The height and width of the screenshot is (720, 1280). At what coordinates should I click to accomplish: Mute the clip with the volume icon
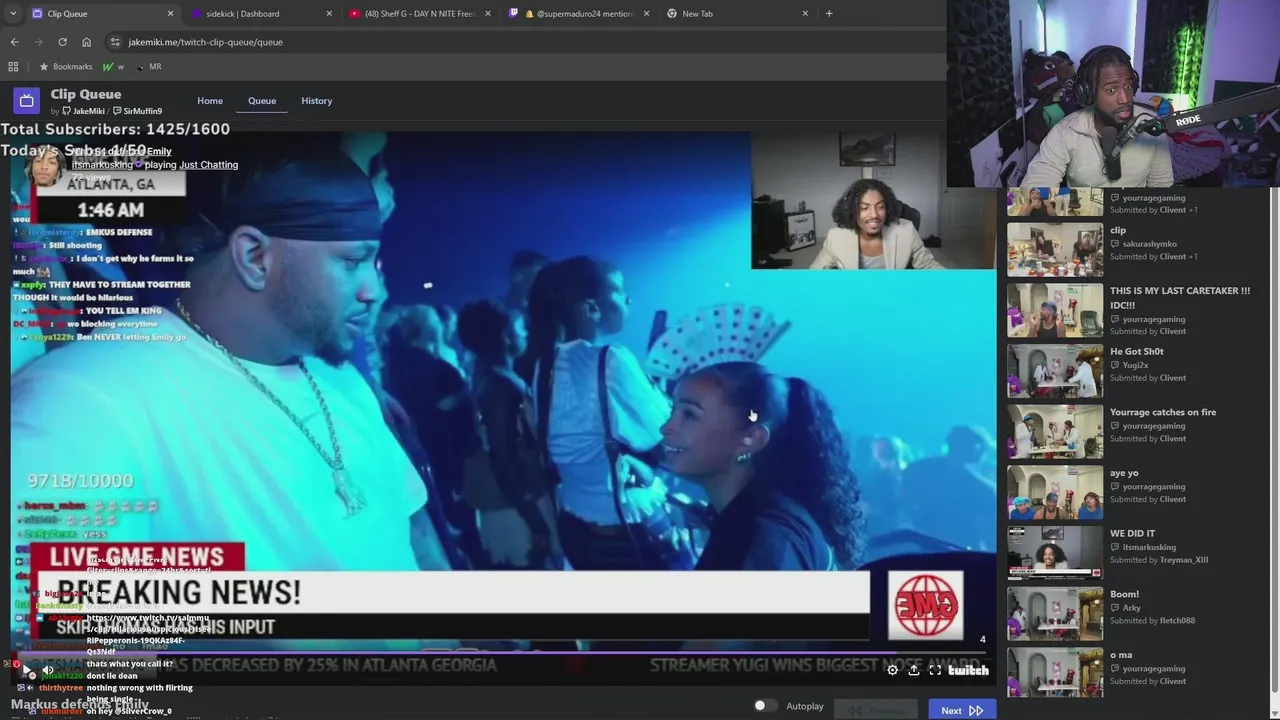[47, 670]
